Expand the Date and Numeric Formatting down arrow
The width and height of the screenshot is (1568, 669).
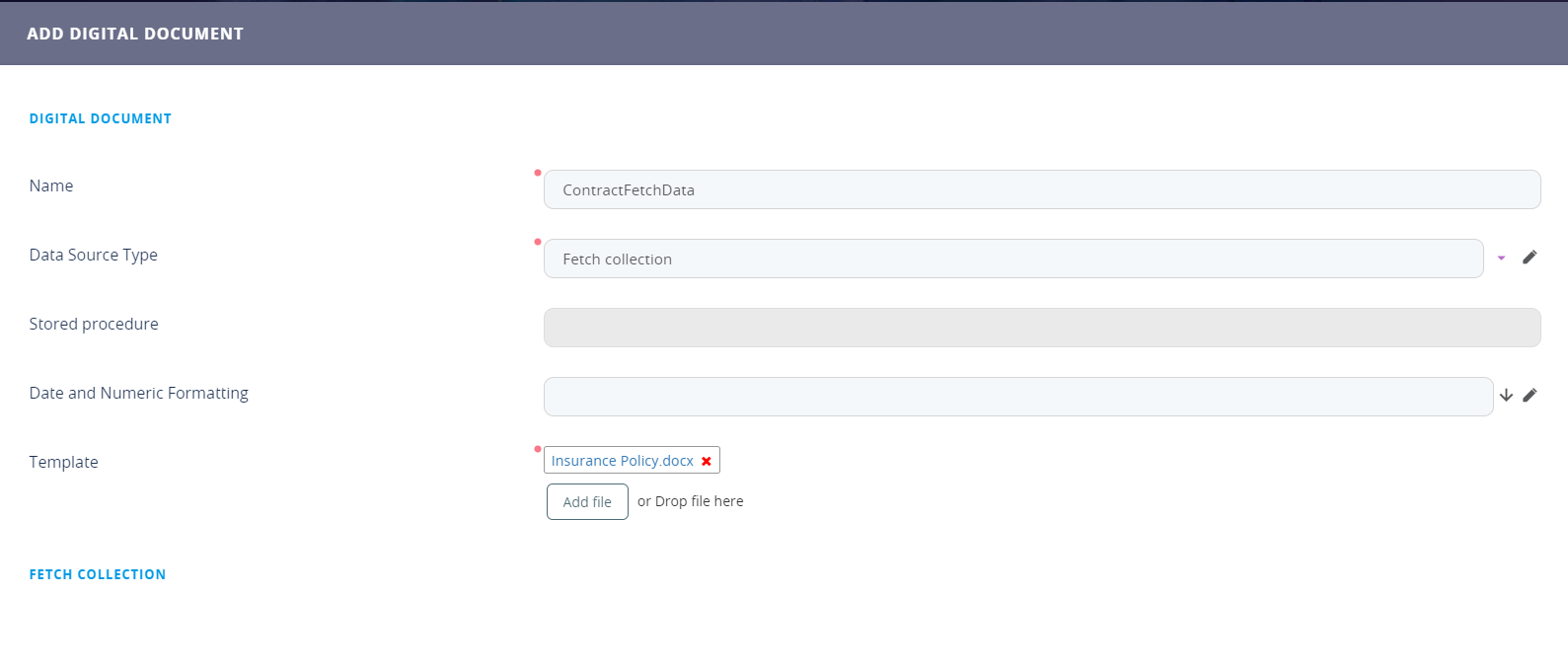pos(1506,396)
